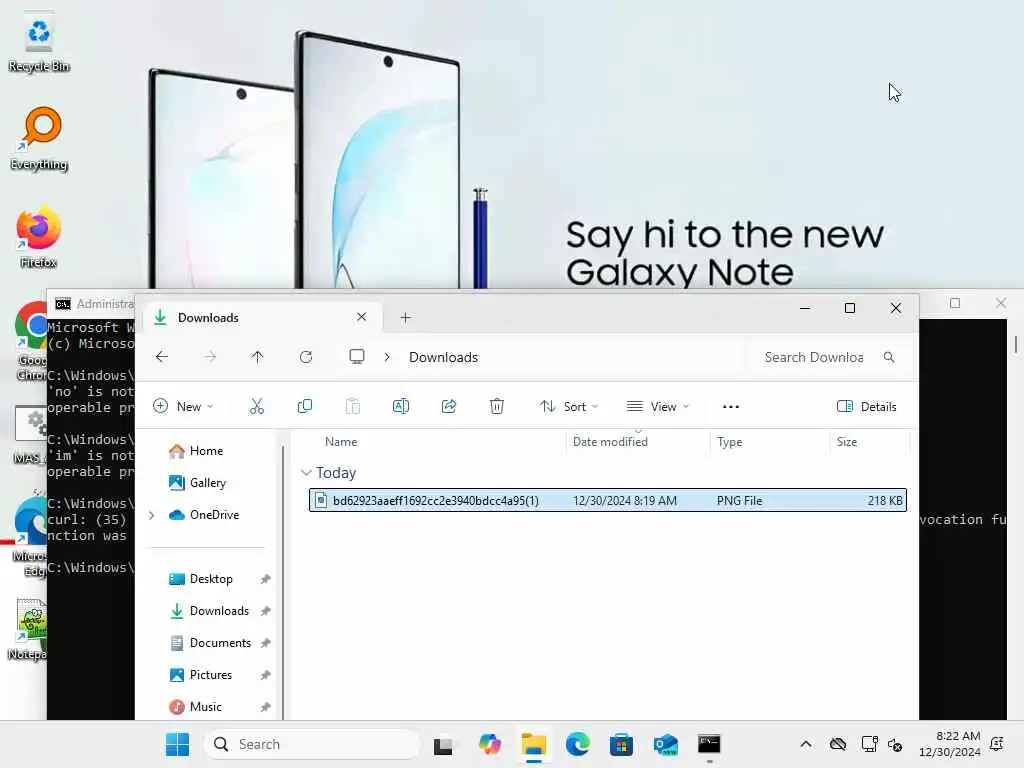Screen dimensions: 1024x768
Task: Click the Cut scissors icon in toolbar
Action: [257, 406]
